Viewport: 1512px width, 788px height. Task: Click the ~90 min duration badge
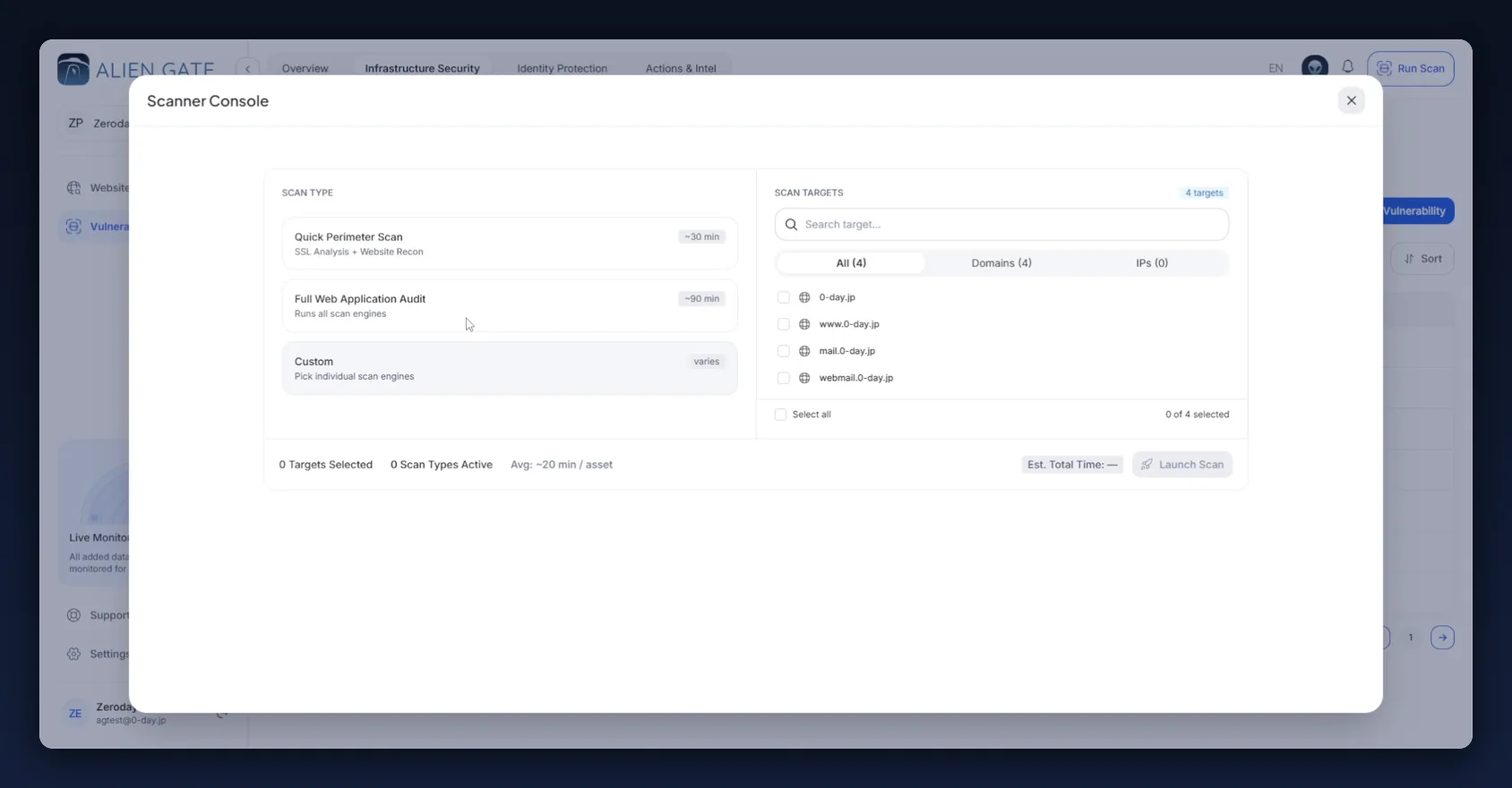click(701, 299)
